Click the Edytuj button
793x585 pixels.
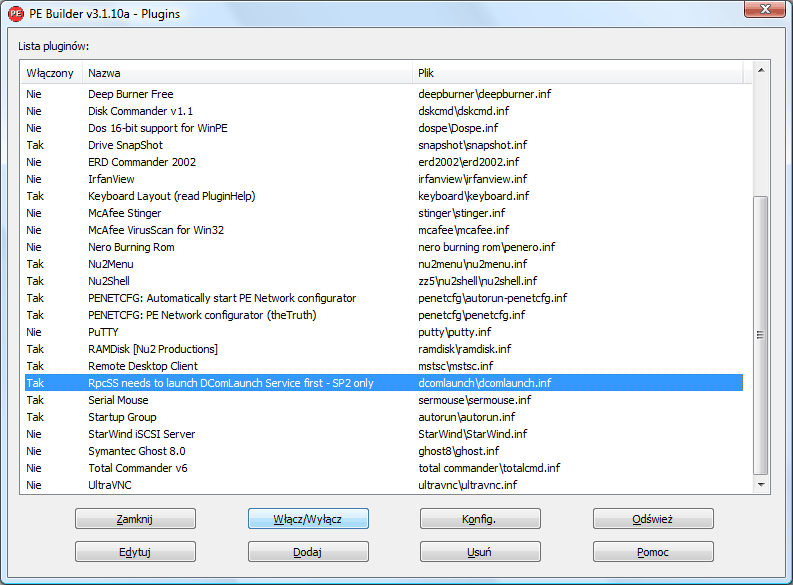pos(135,552)
